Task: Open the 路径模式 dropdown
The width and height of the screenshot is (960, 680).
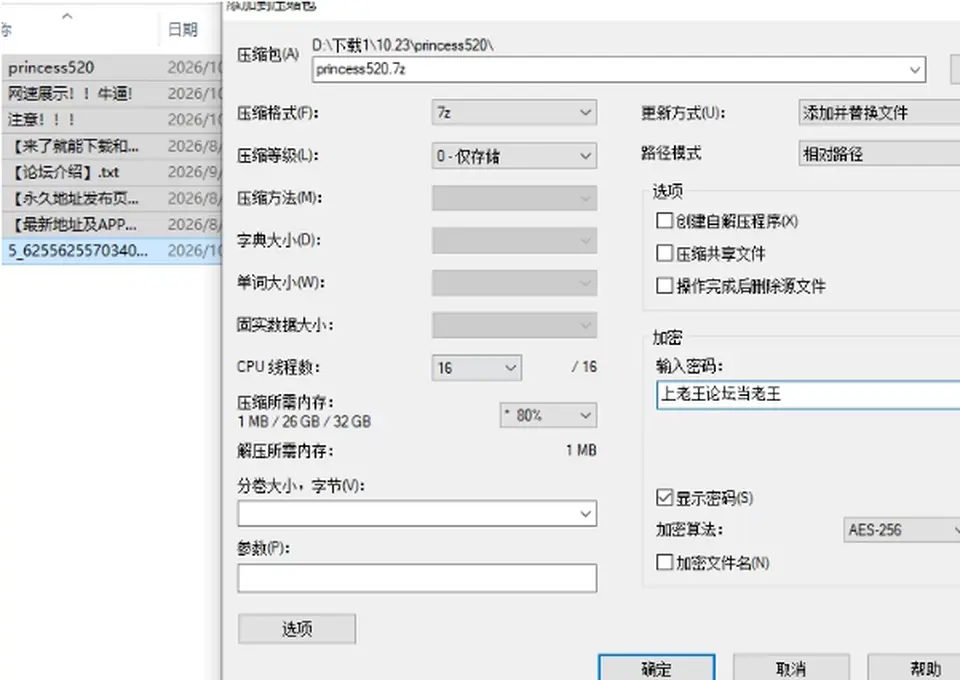Action: [x=879, y=154]
